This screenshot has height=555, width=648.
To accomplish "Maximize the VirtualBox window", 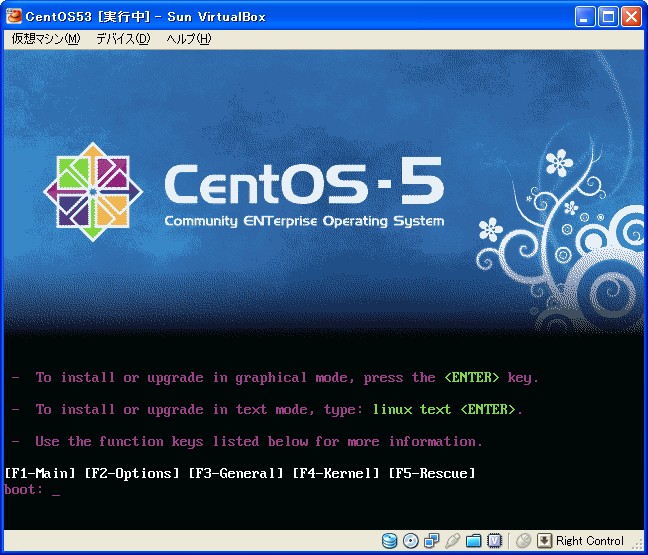I will [608, 17].
